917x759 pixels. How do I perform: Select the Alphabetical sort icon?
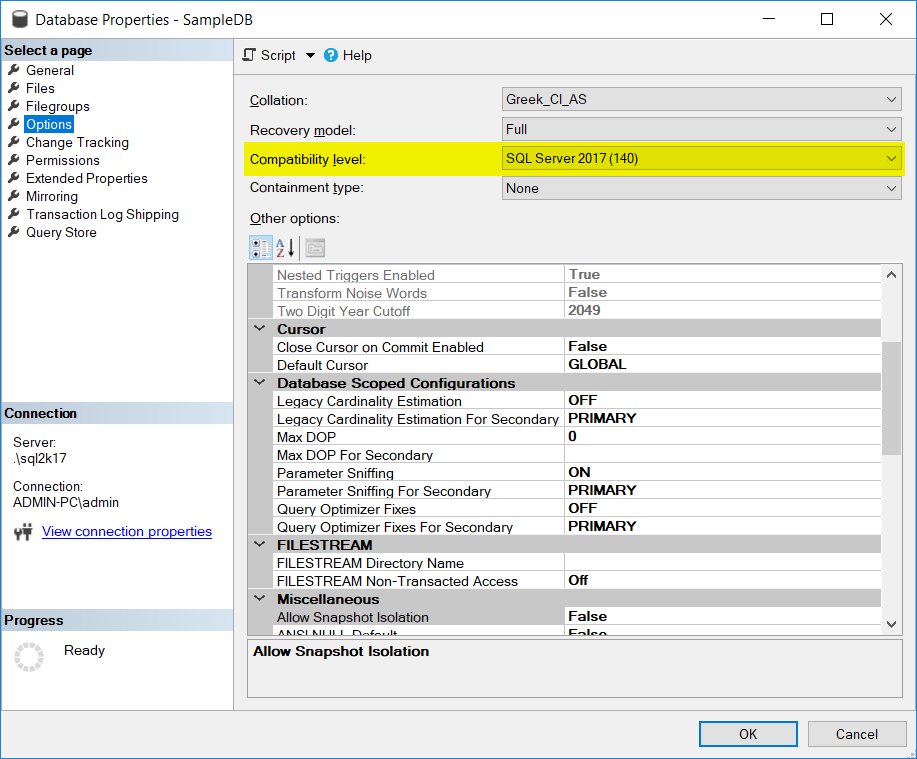[x=285, y=248]
